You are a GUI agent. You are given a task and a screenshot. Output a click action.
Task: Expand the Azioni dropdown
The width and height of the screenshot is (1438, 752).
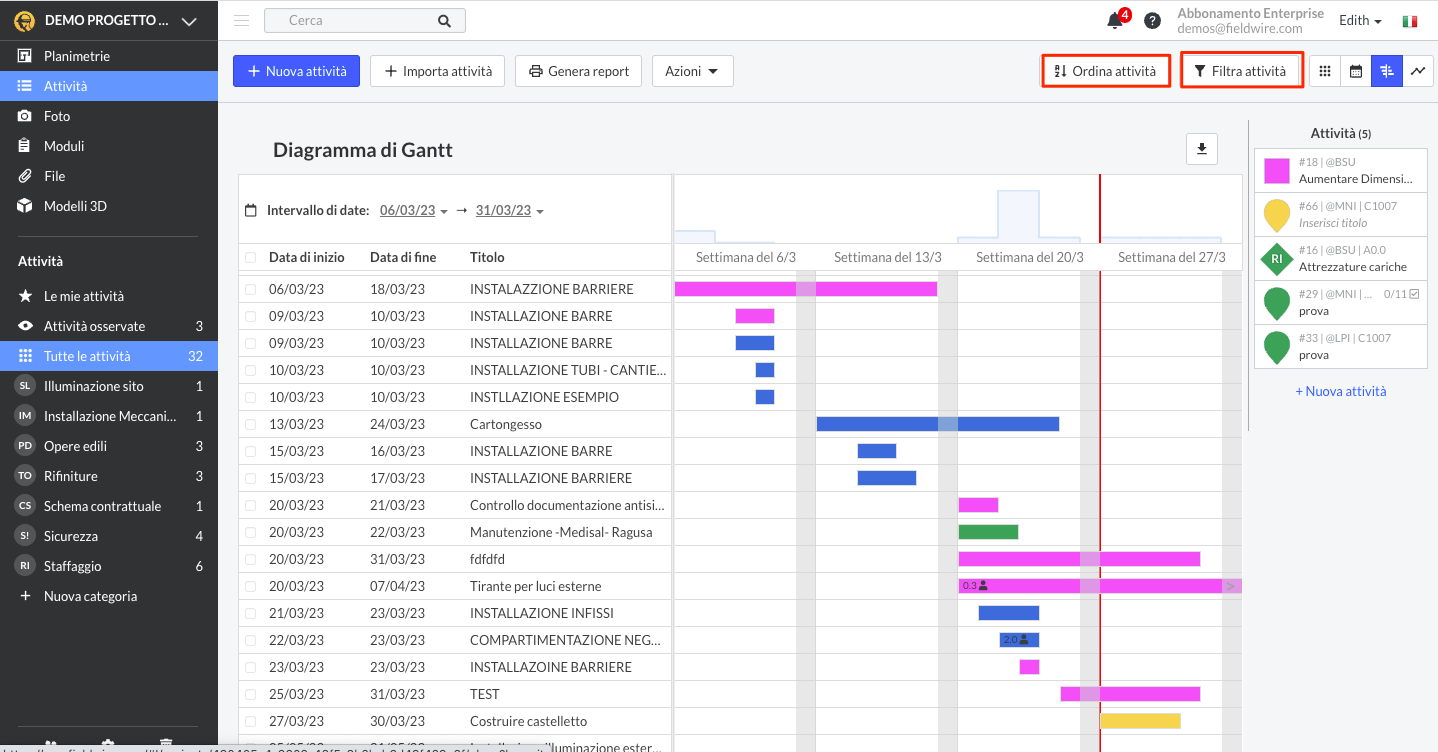coord(692,71)
